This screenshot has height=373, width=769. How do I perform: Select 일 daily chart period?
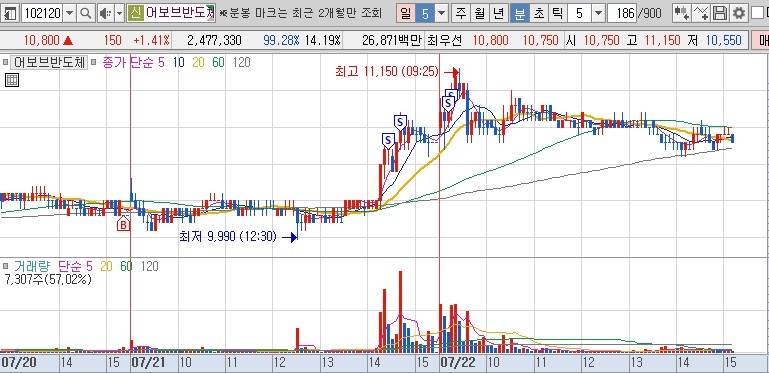tap(406, 13)
